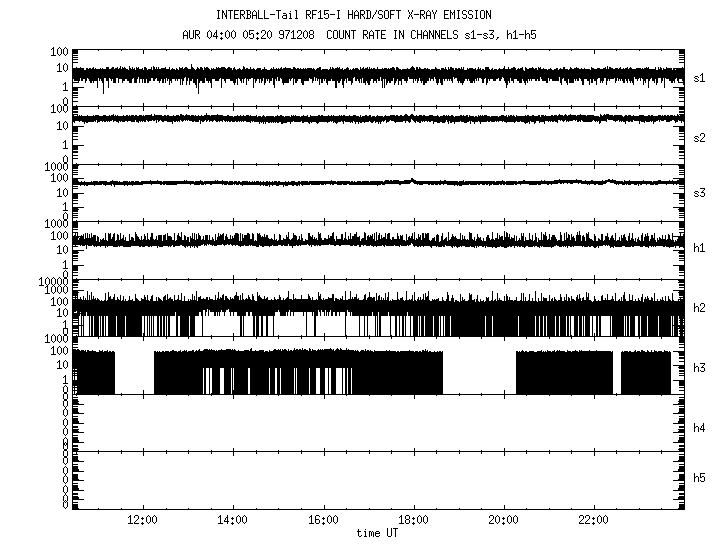Click the s1 channel label

pos(699,77)
